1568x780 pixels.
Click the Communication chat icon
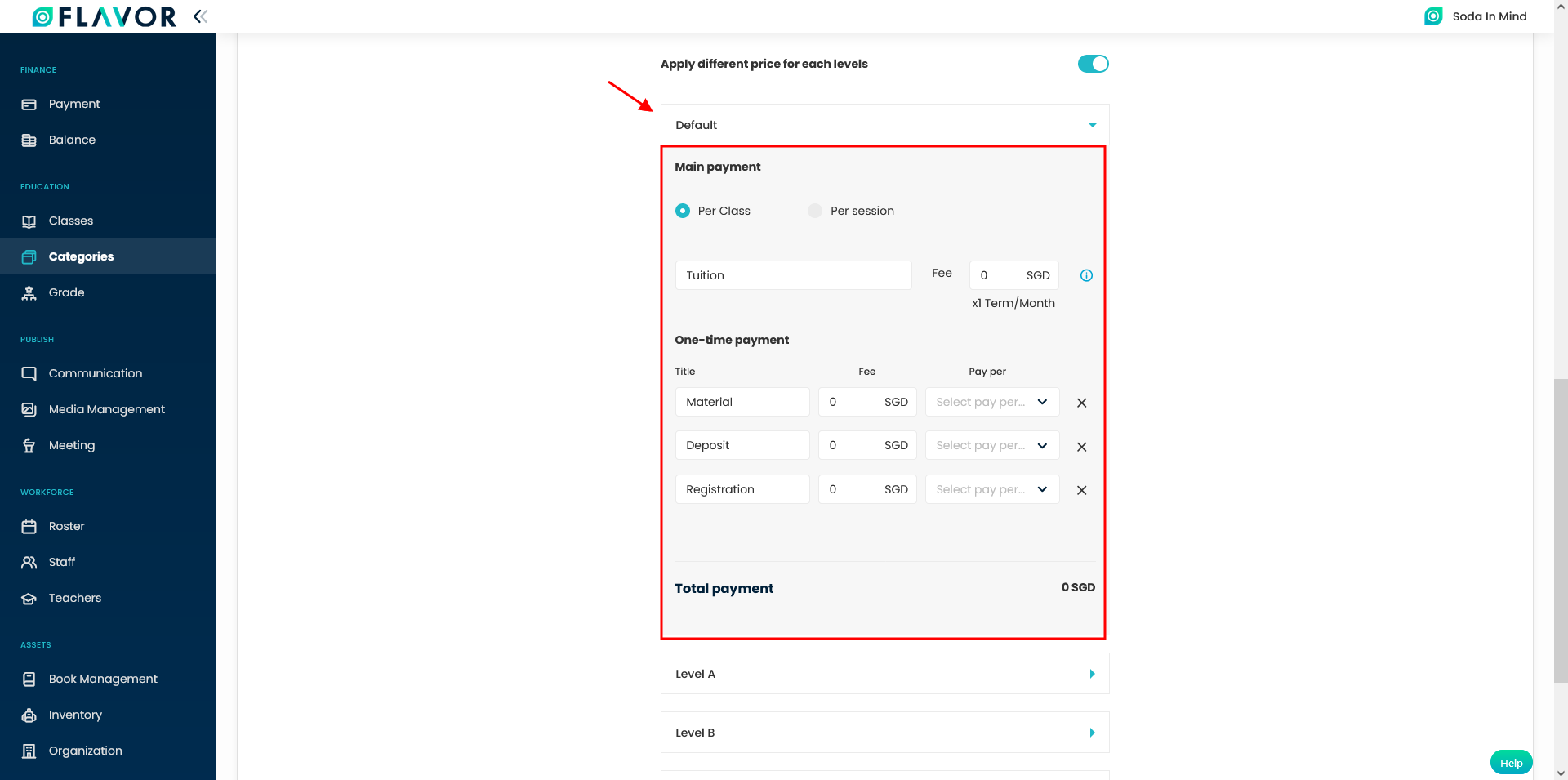[x=29, y=374]
